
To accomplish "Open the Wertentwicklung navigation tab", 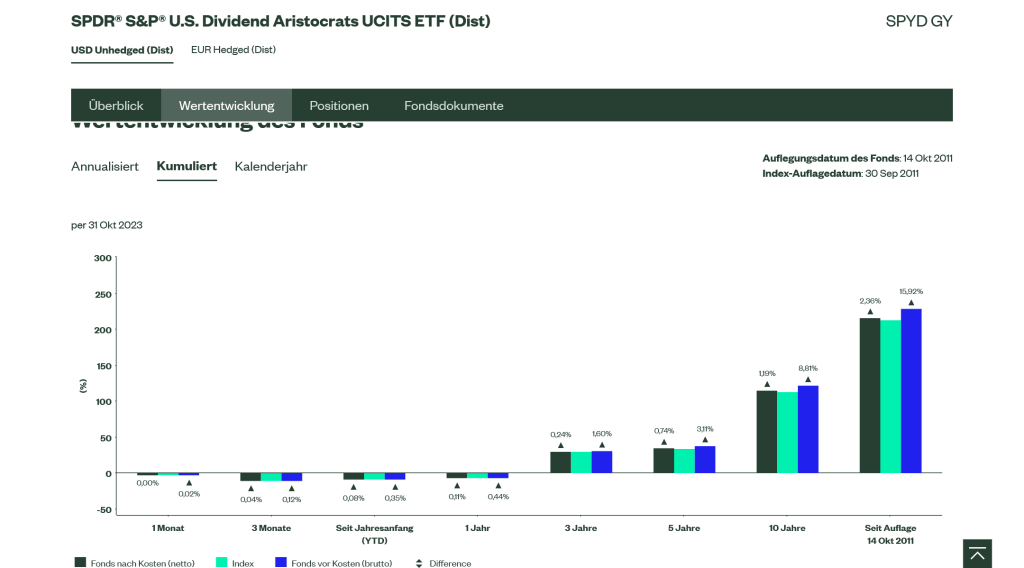I will [227, 105].
